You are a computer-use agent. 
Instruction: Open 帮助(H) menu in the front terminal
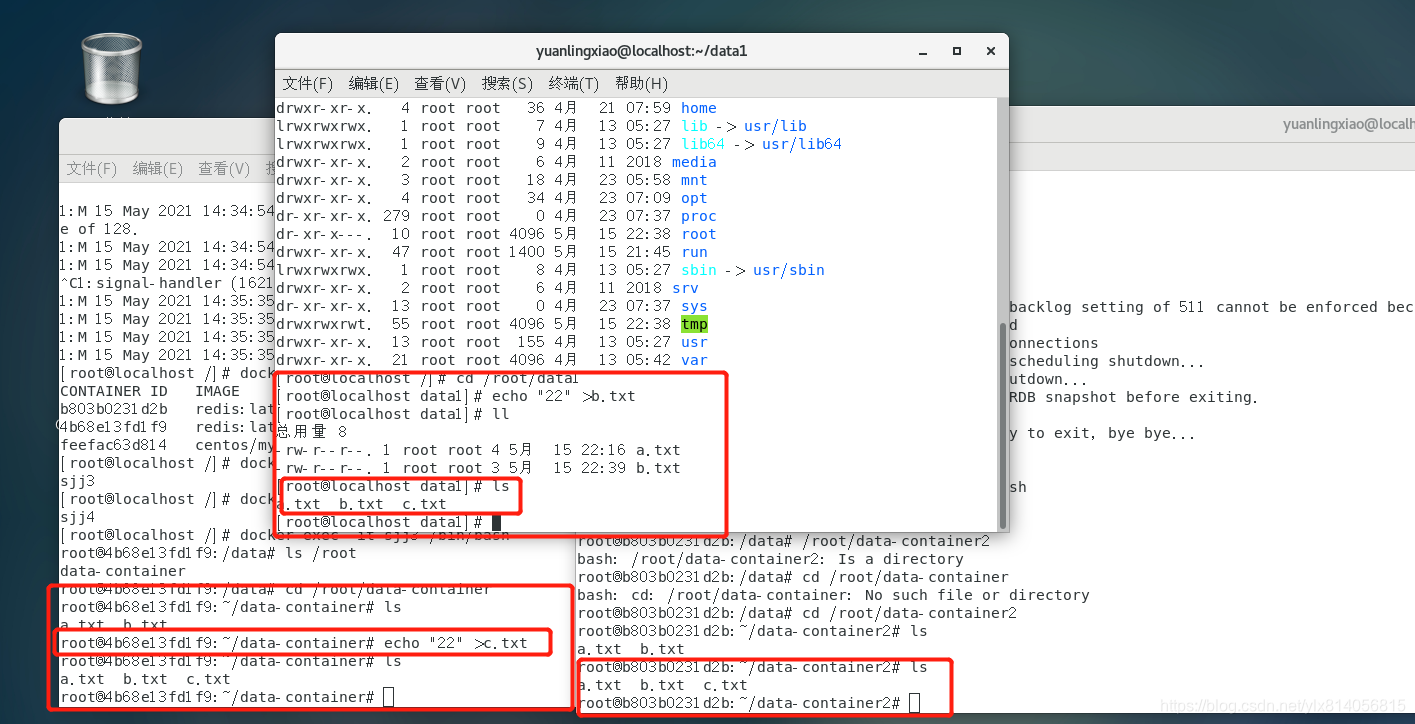[641, 83]
